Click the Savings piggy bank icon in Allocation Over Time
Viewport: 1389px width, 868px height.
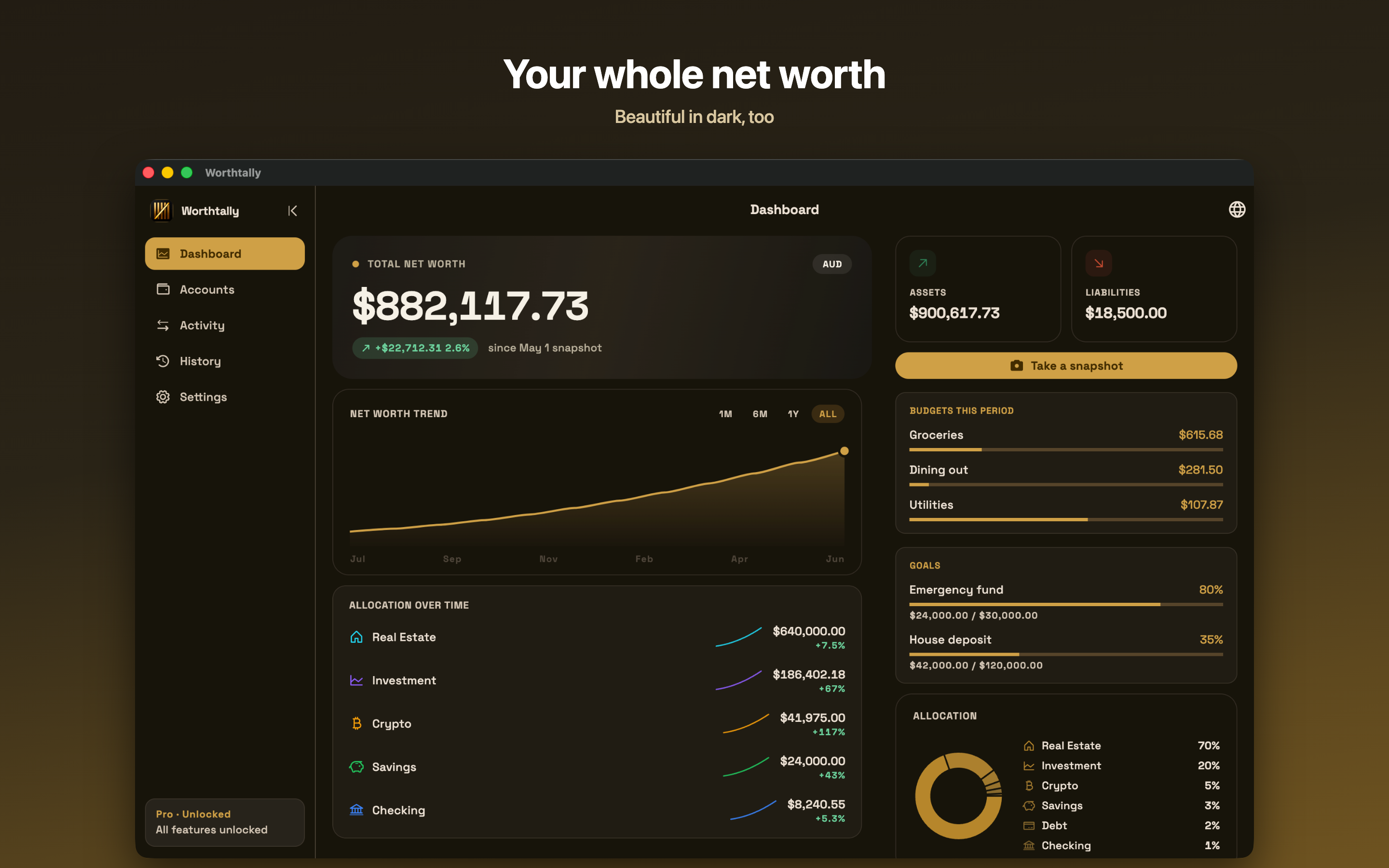(x=356, y=767)
